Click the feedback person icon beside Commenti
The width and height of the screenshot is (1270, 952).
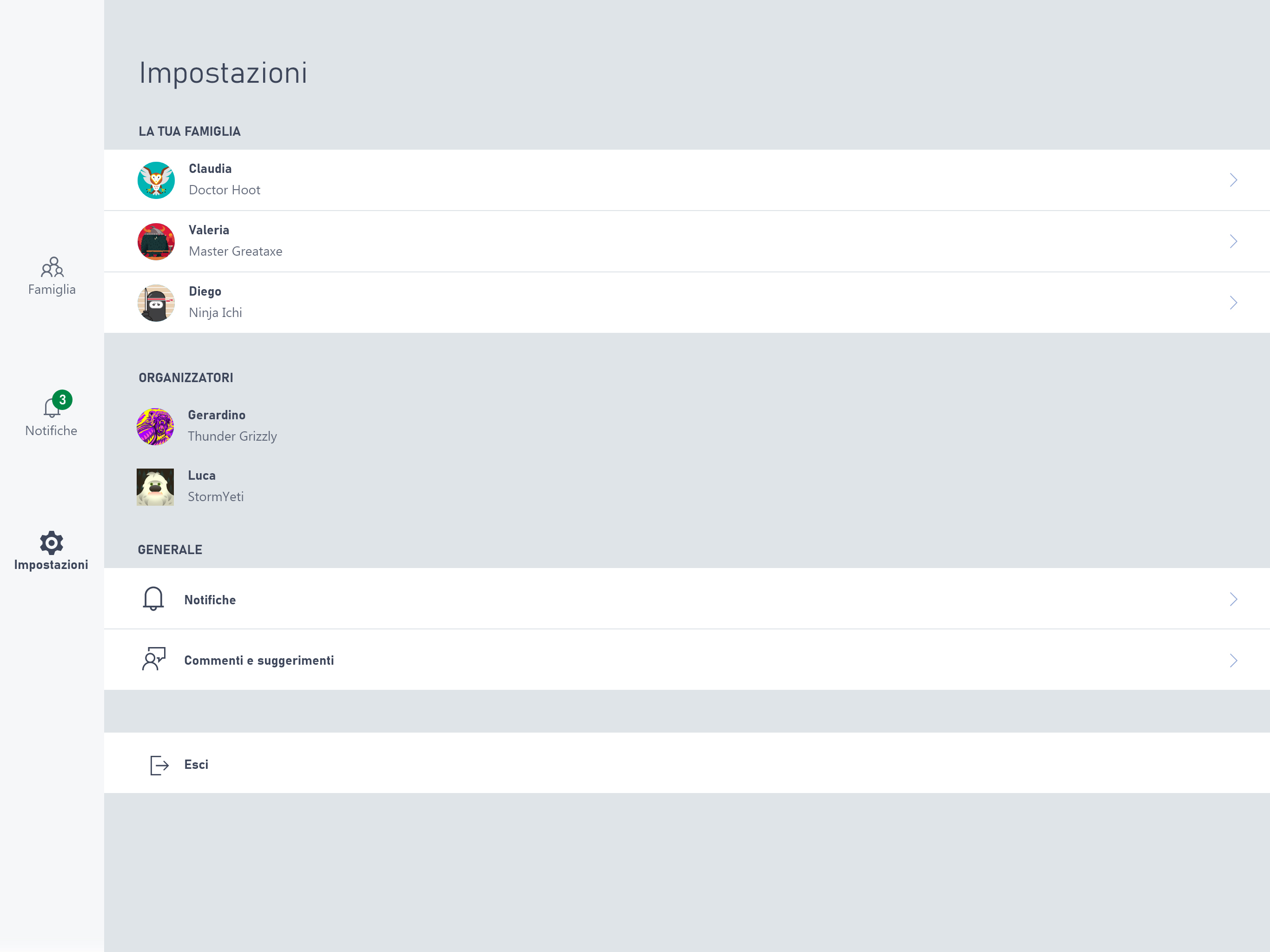pyautogui.click(x=154, y=659)
